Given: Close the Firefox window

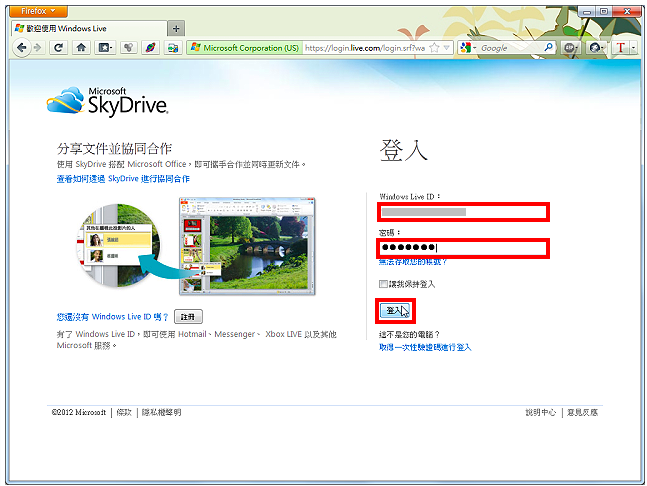Looking at the screenshot, I should 627,12.
